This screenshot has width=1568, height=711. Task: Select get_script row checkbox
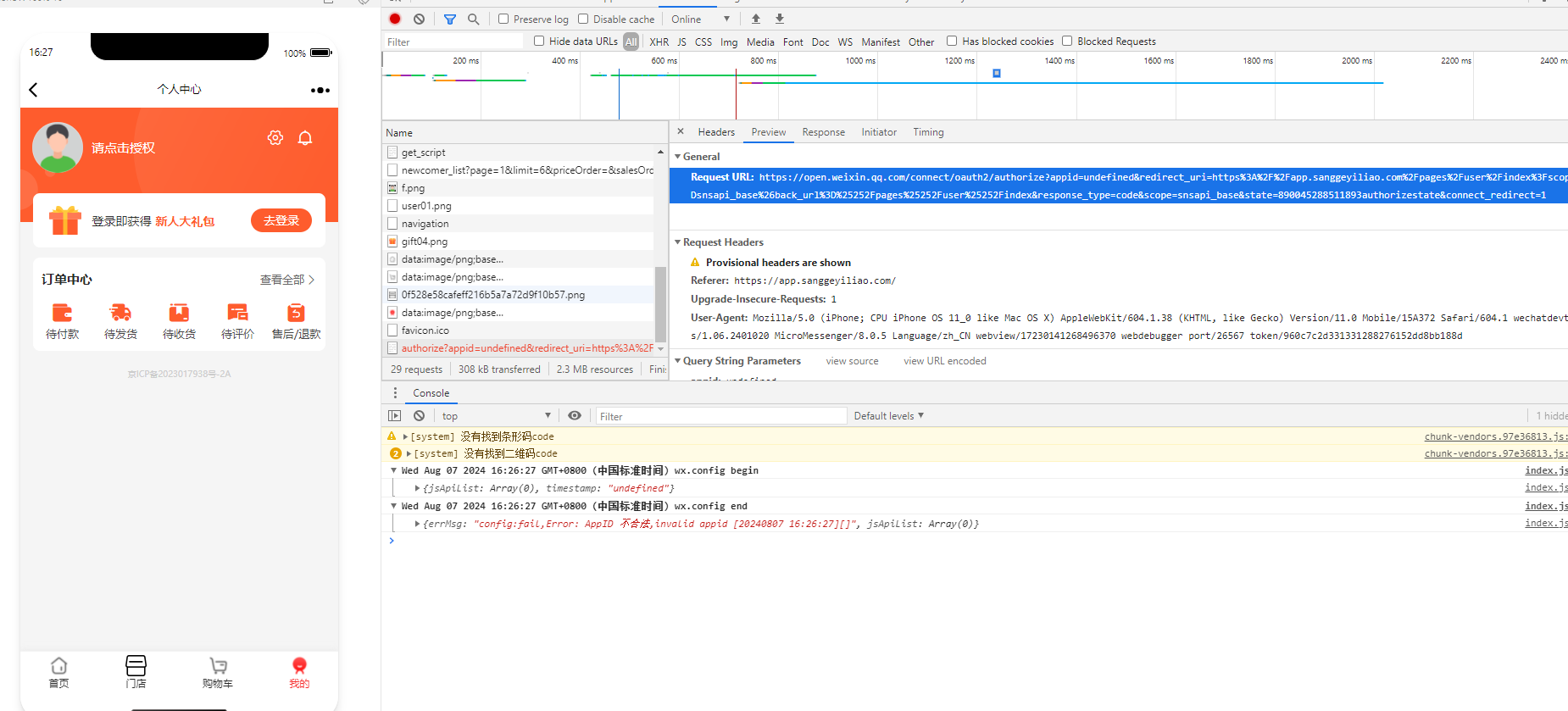pos(392,153)
